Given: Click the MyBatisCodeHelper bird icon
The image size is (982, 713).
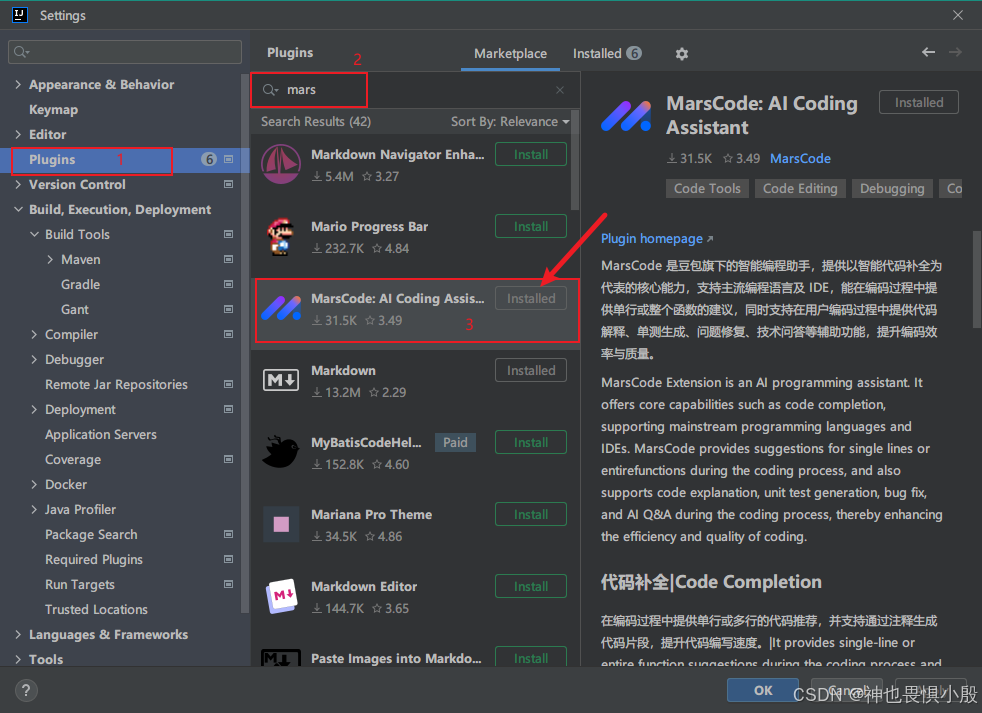Looking at the screenshot, I should tap(281, 452).
